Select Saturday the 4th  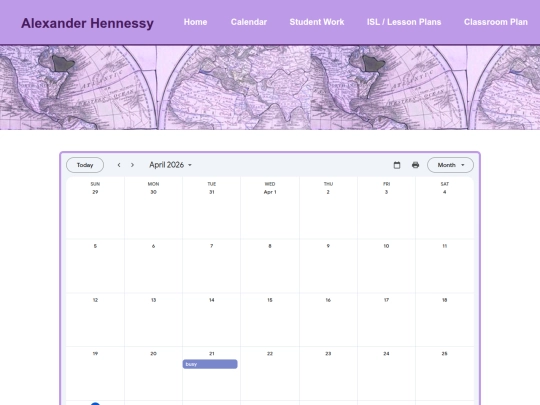(445, 192)
